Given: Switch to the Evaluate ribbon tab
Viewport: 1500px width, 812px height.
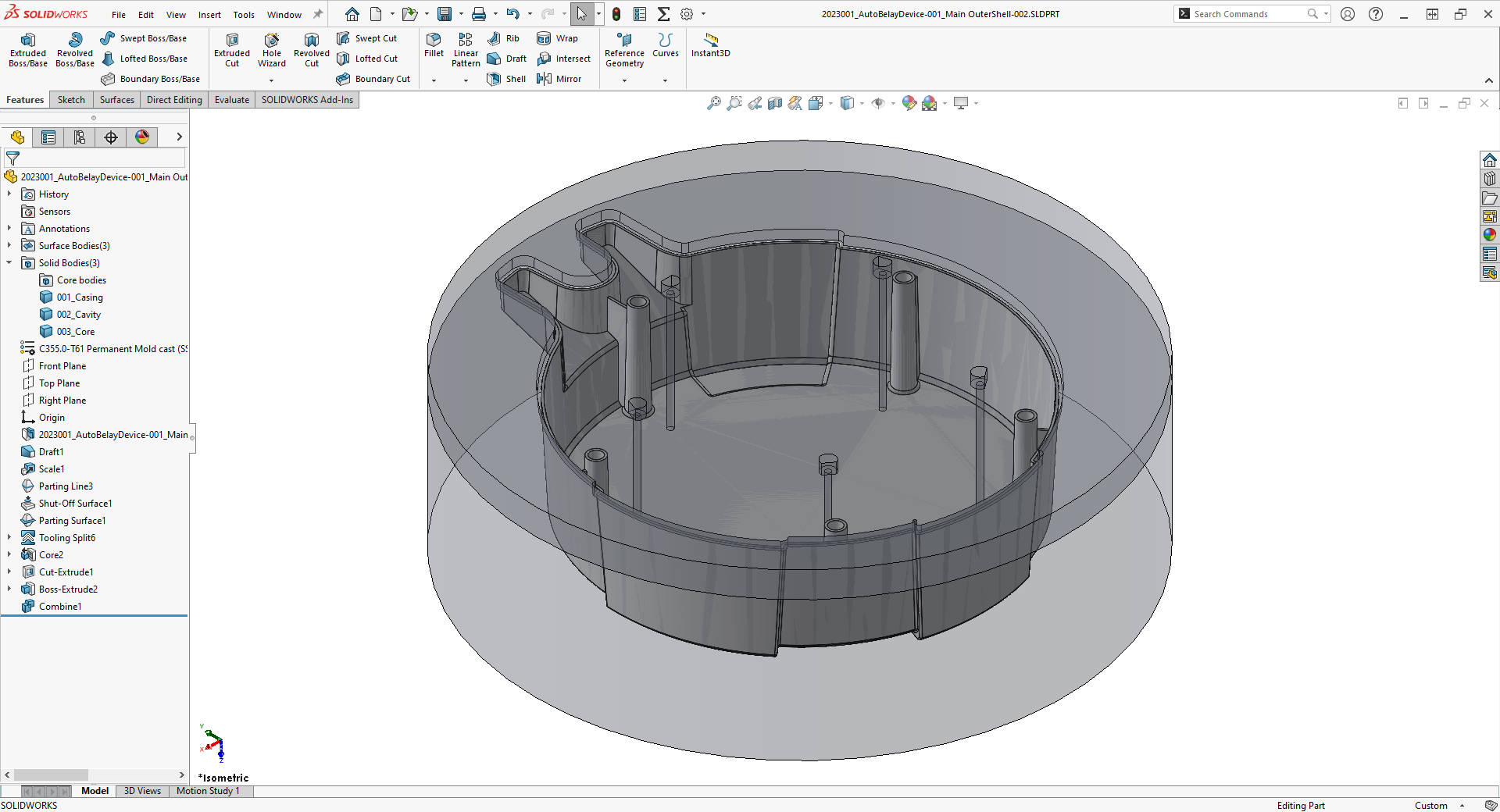Looking at the screenshot, I should pos(231,99).
